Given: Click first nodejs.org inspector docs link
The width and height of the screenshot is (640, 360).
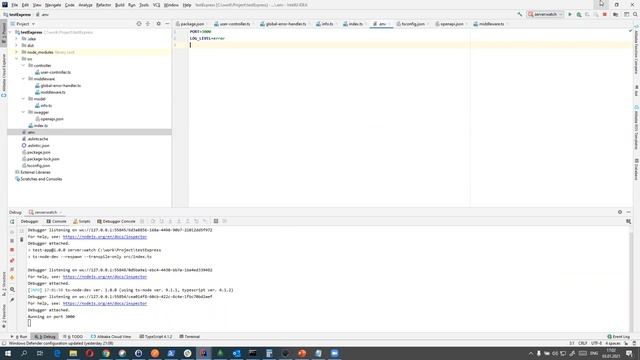Looking at the screenshot, I should (x=105, y=237).
